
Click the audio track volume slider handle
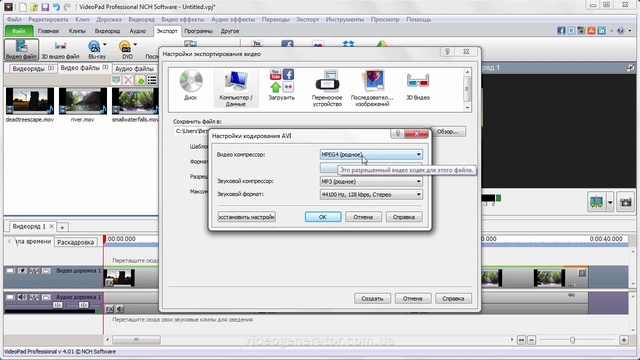coord(58,305)
